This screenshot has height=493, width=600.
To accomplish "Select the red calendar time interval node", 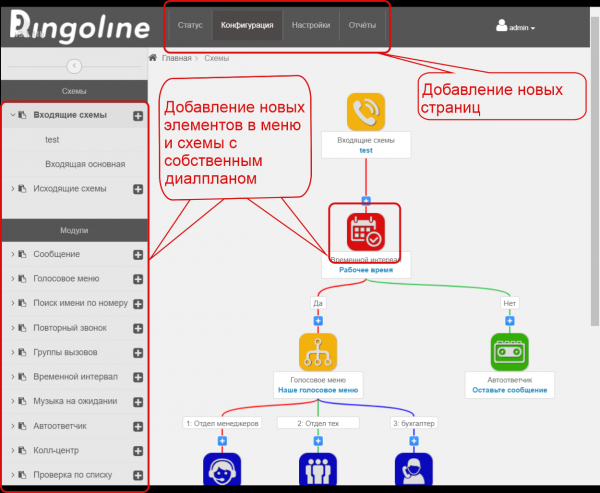I will 366,231.
